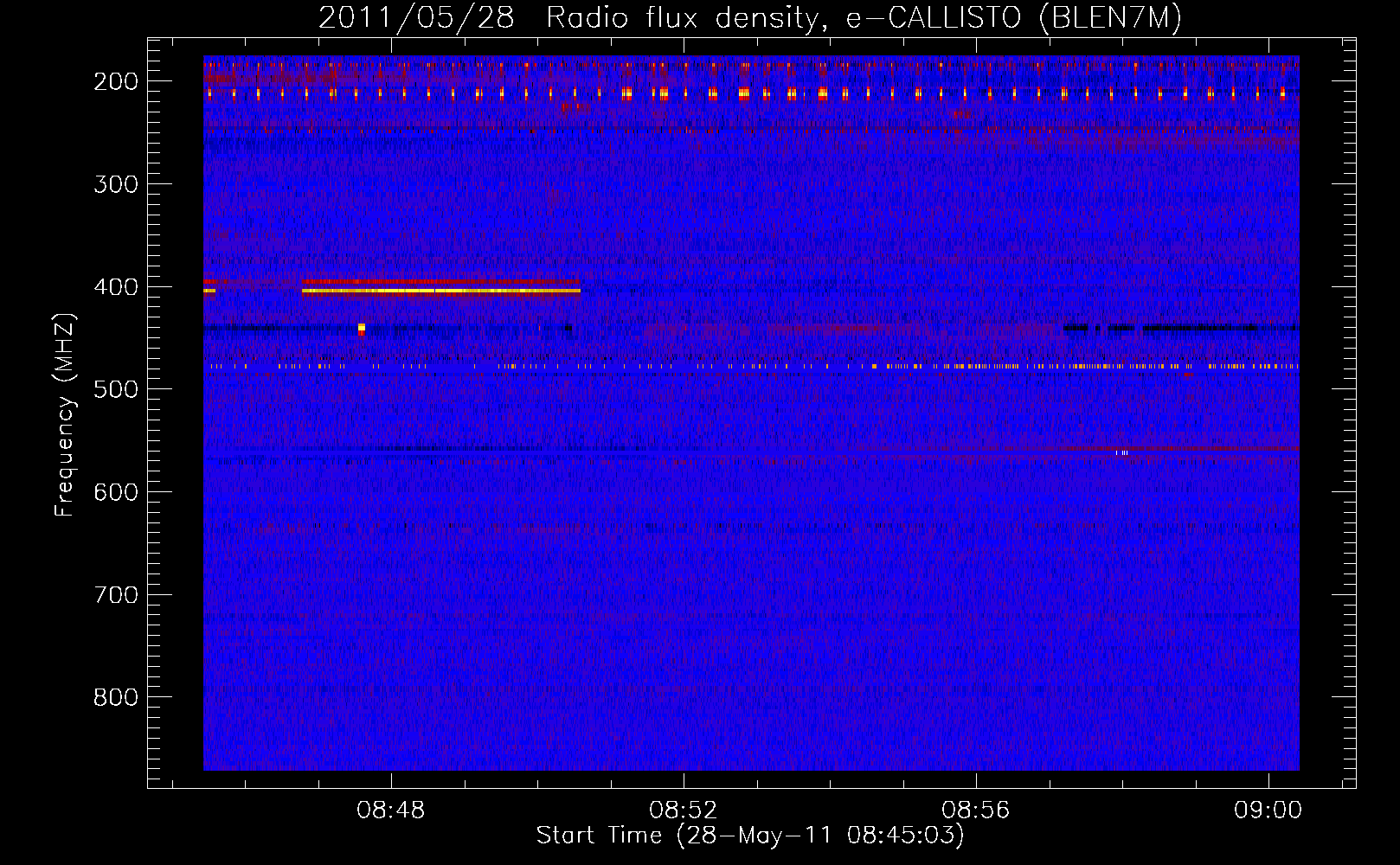This screenshot has height=865, width=1400.
Task: Click the 400 frequency tick label
Action: coord(116,287)
